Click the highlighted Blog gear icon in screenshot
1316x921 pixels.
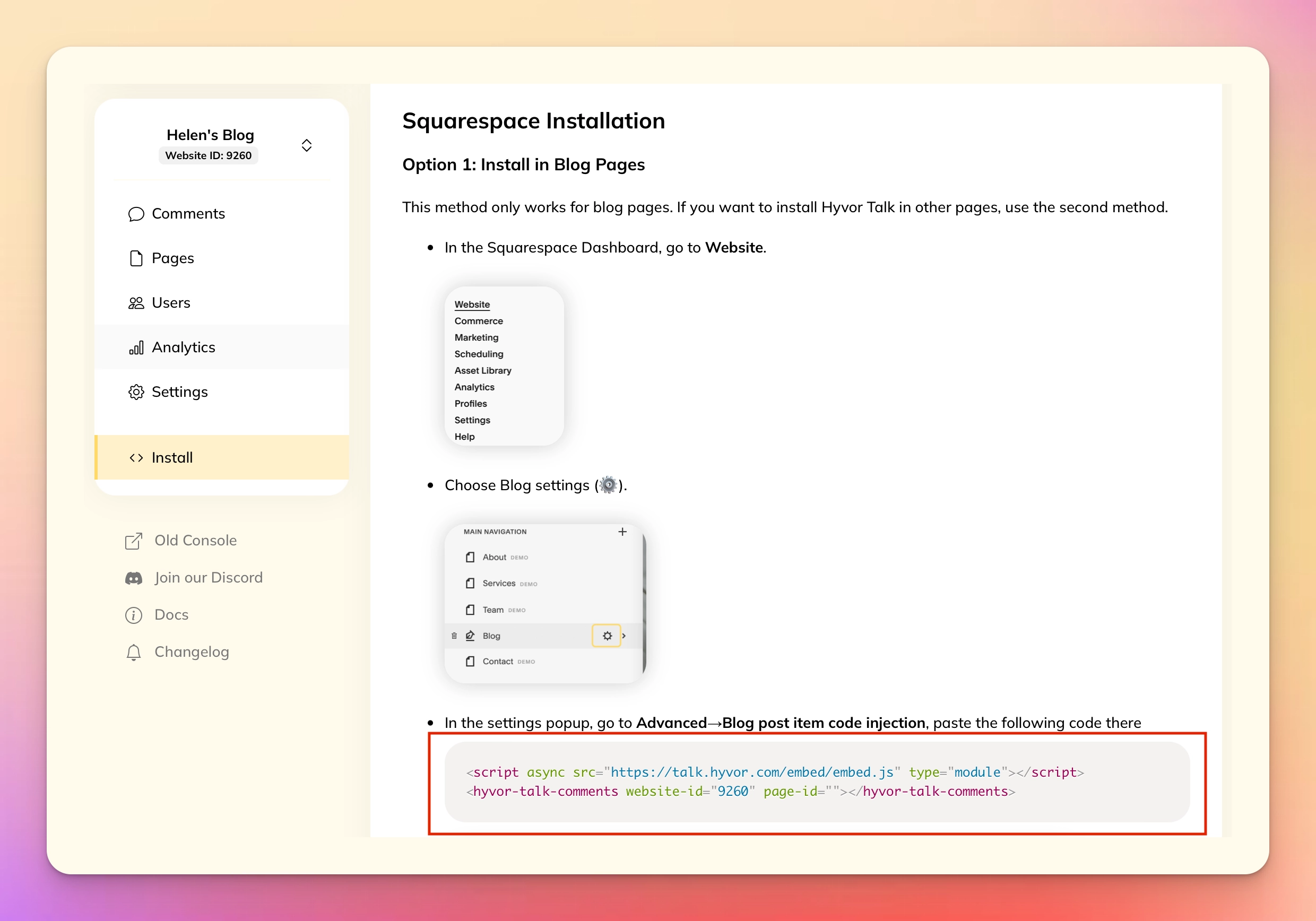(x=607, y=636)
